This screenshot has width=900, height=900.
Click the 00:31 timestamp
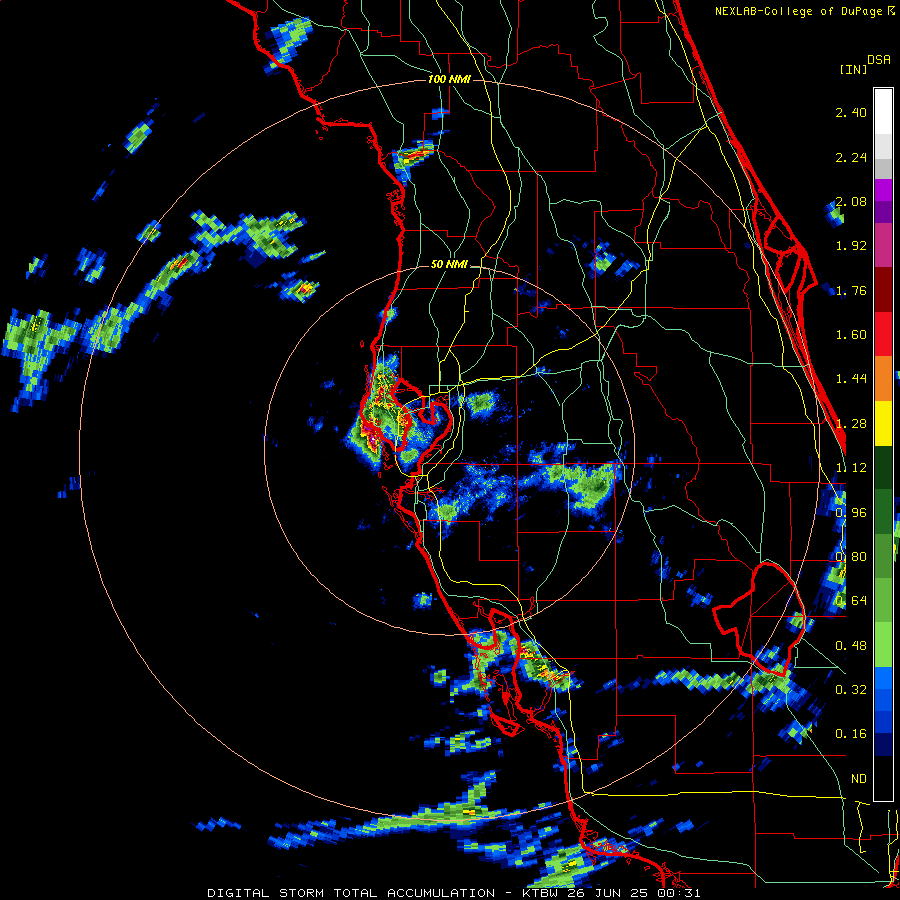681,893
